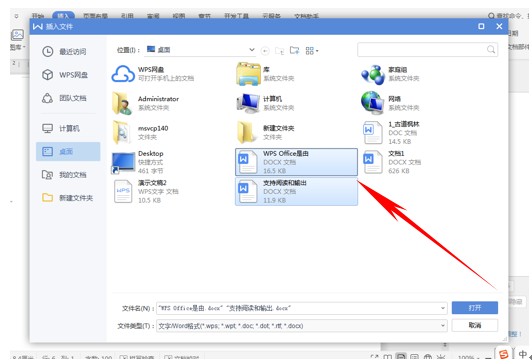The width and height of the screenshot is (532, 364).
Task: Click the 查找命令 search in WPS ribbon
Action: click(509, 16)
